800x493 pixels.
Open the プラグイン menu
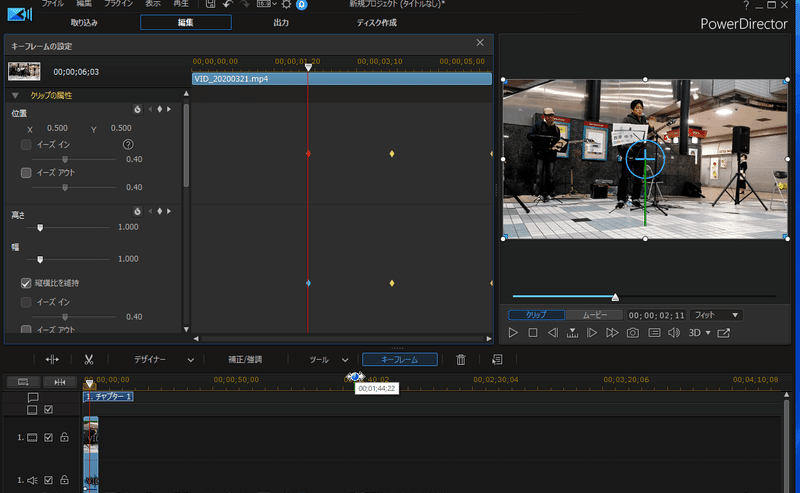coord(118,4)
